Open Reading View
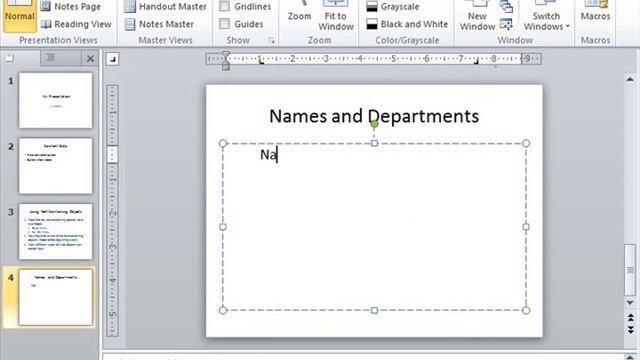Screen dimensions: 640x360 [x=76, y=24]
